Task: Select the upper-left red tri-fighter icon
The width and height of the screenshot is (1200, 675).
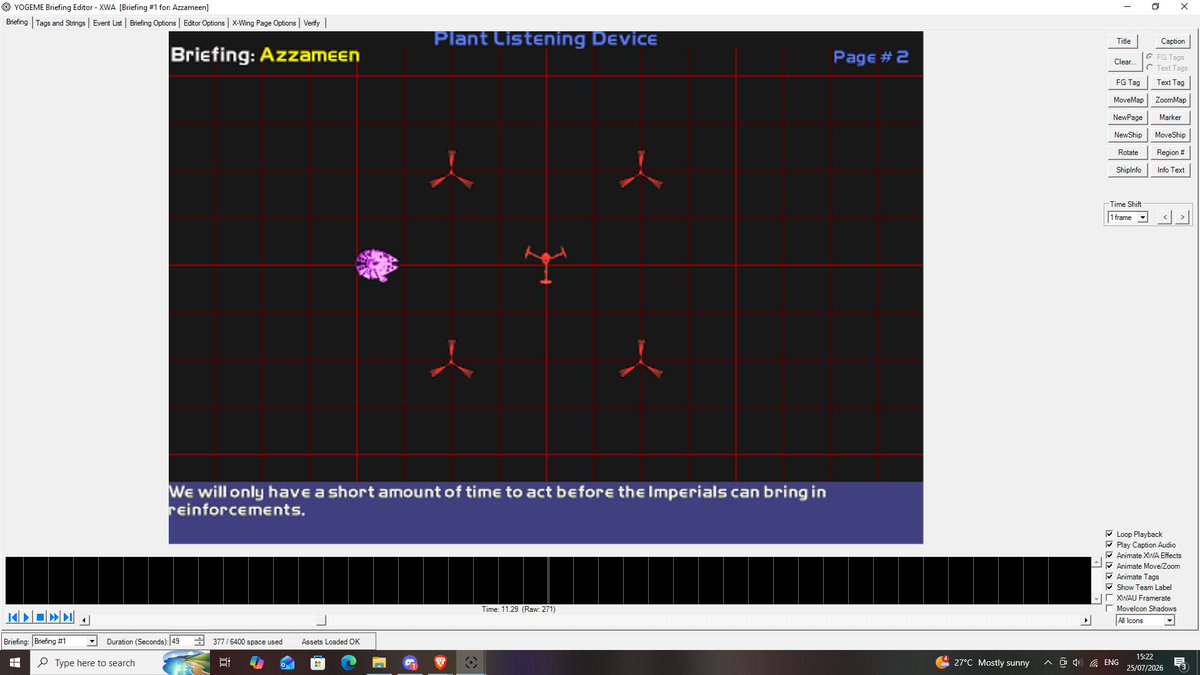Action: [450, 169]
